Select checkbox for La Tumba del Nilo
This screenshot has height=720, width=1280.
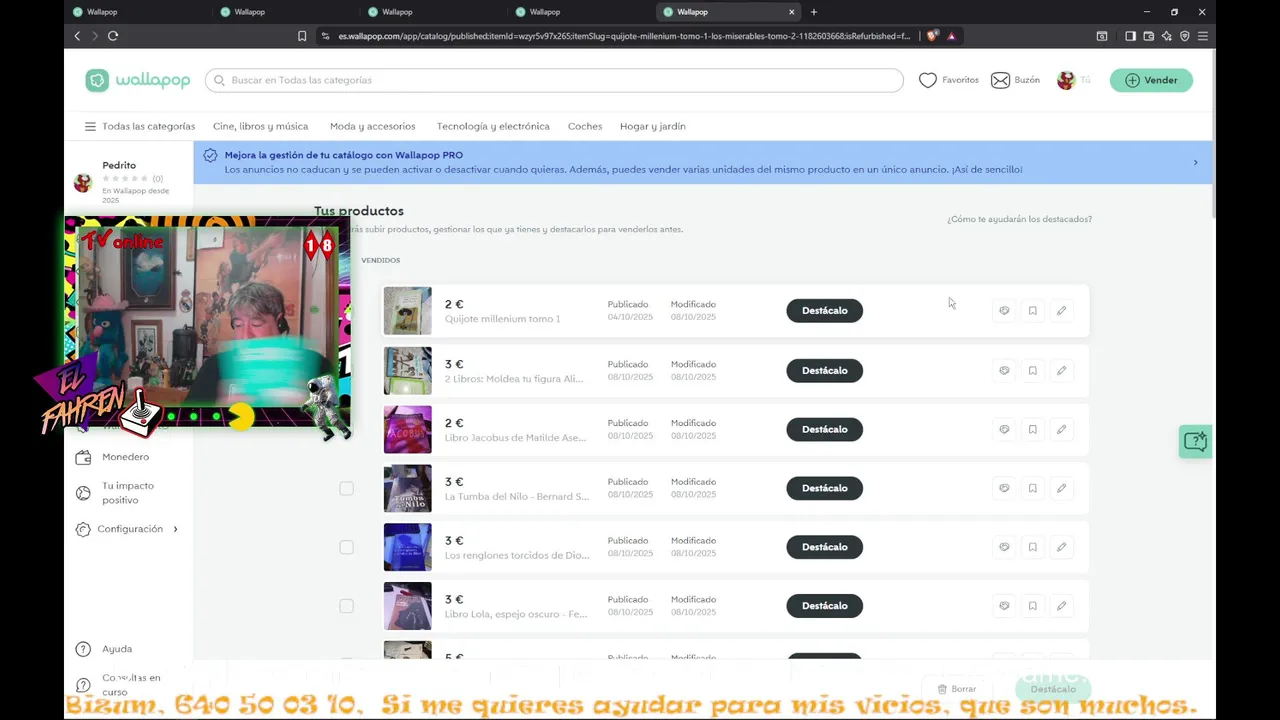point(346,489)
